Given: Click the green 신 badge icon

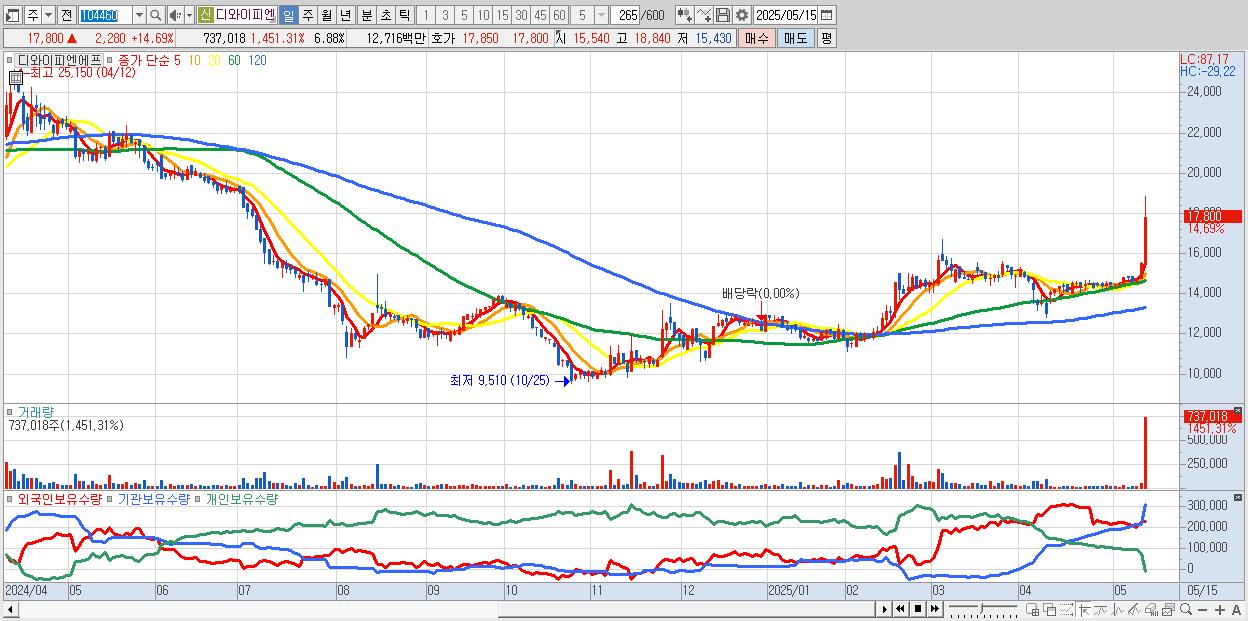Looking at the screenshot, I should (x=204, y=15).
